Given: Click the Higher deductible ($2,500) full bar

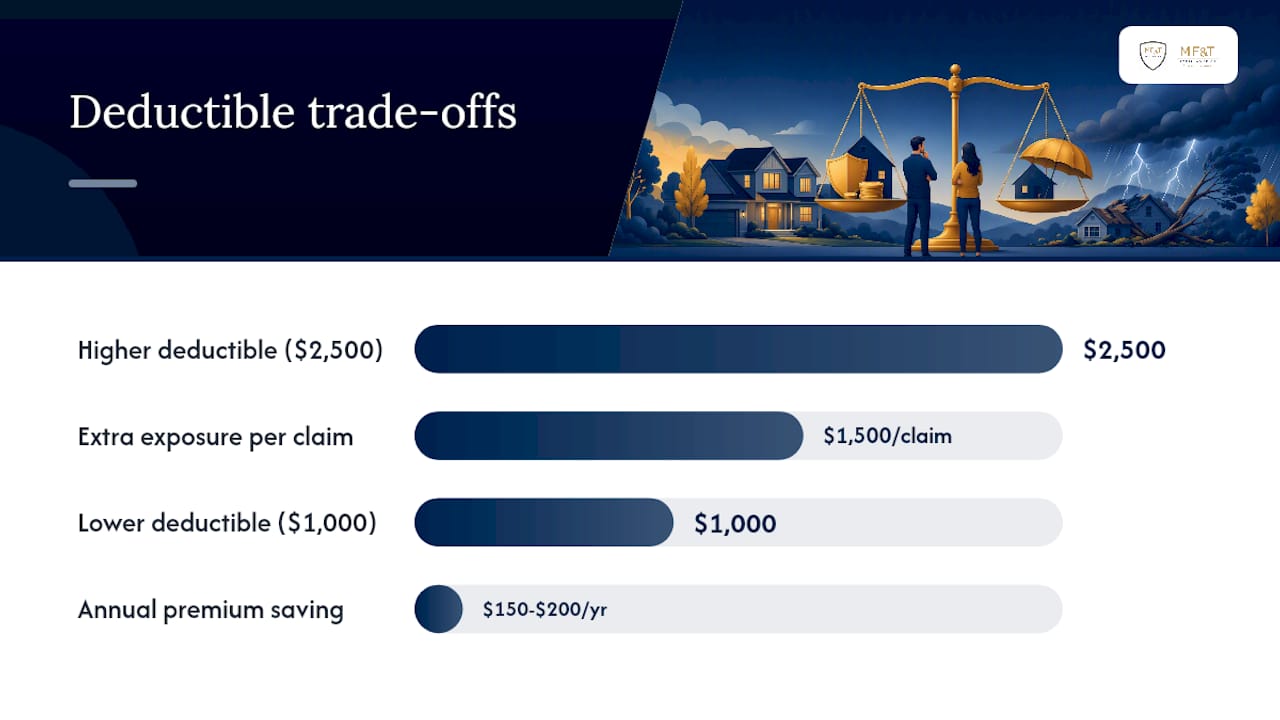Looking at the screenshot, I should pyautogui.click(x=738, y=349).
